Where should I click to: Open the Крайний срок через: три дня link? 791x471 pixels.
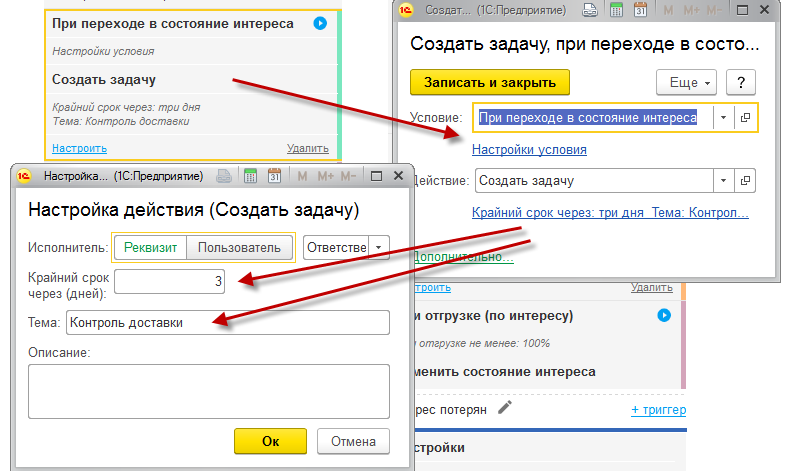[610, 213]
